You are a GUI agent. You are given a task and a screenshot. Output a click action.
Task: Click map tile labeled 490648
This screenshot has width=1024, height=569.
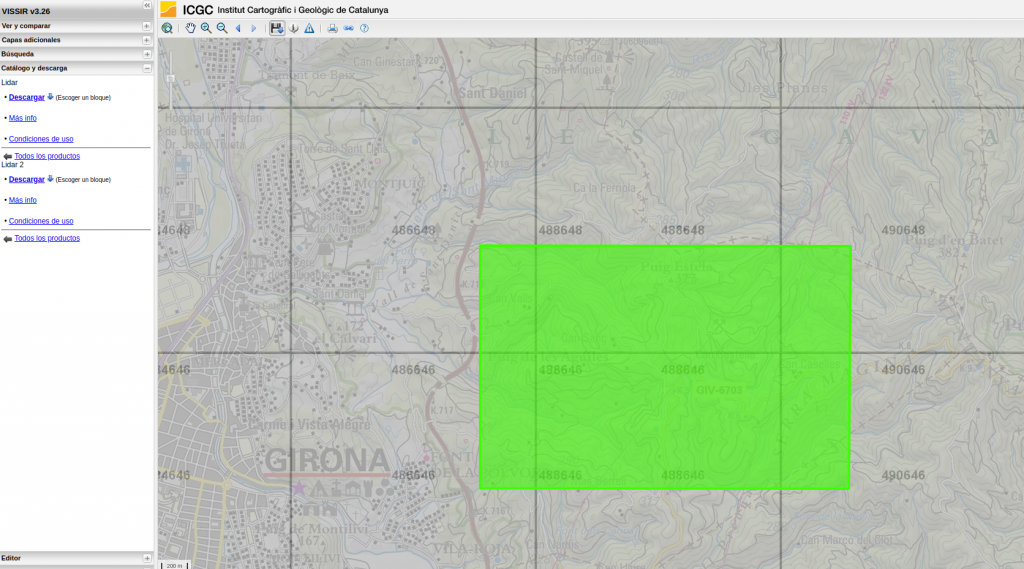(x=903, y=230)
